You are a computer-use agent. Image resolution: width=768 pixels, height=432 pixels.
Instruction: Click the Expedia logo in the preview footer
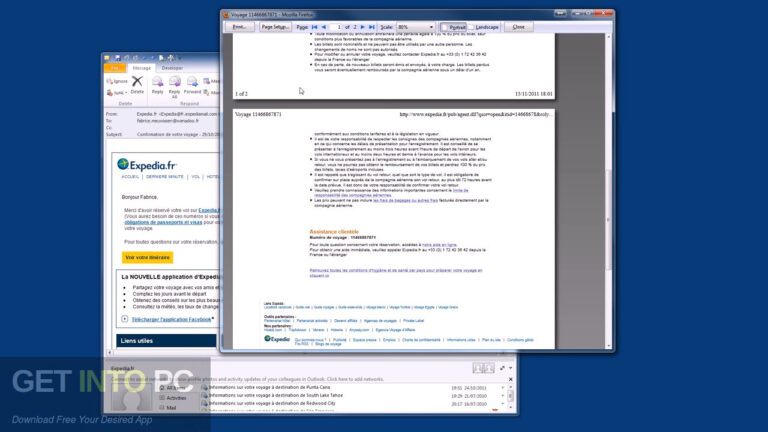point(277,338)
